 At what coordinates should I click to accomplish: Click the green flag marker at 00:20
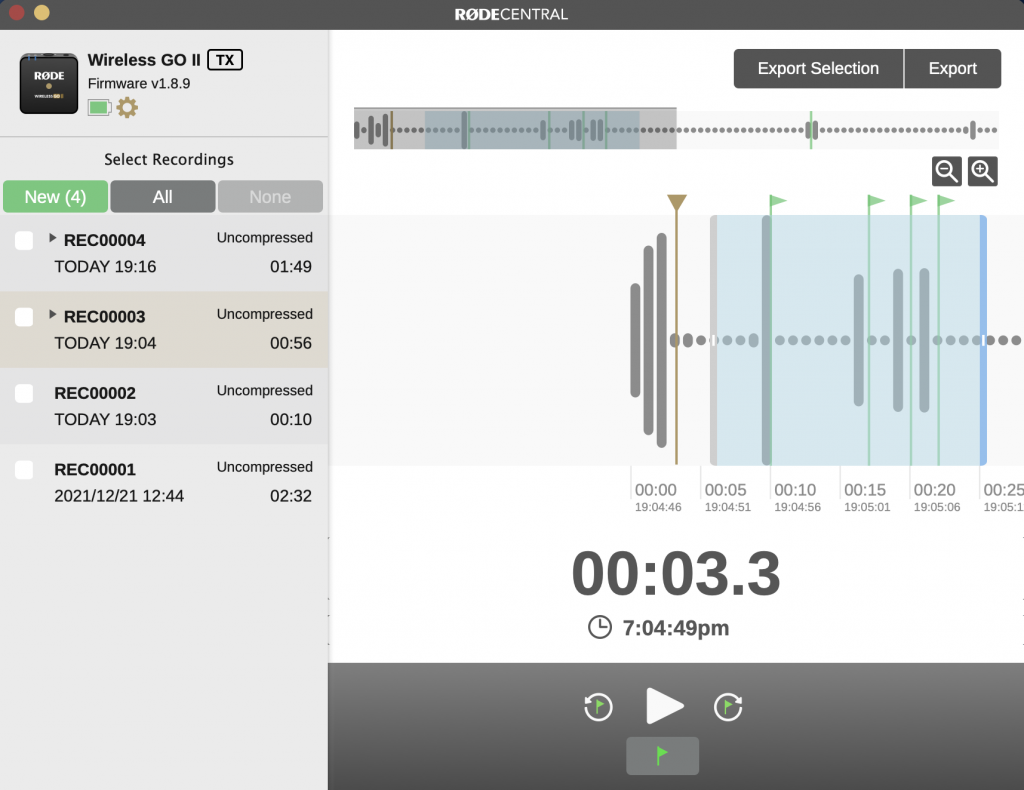(918, 201)
